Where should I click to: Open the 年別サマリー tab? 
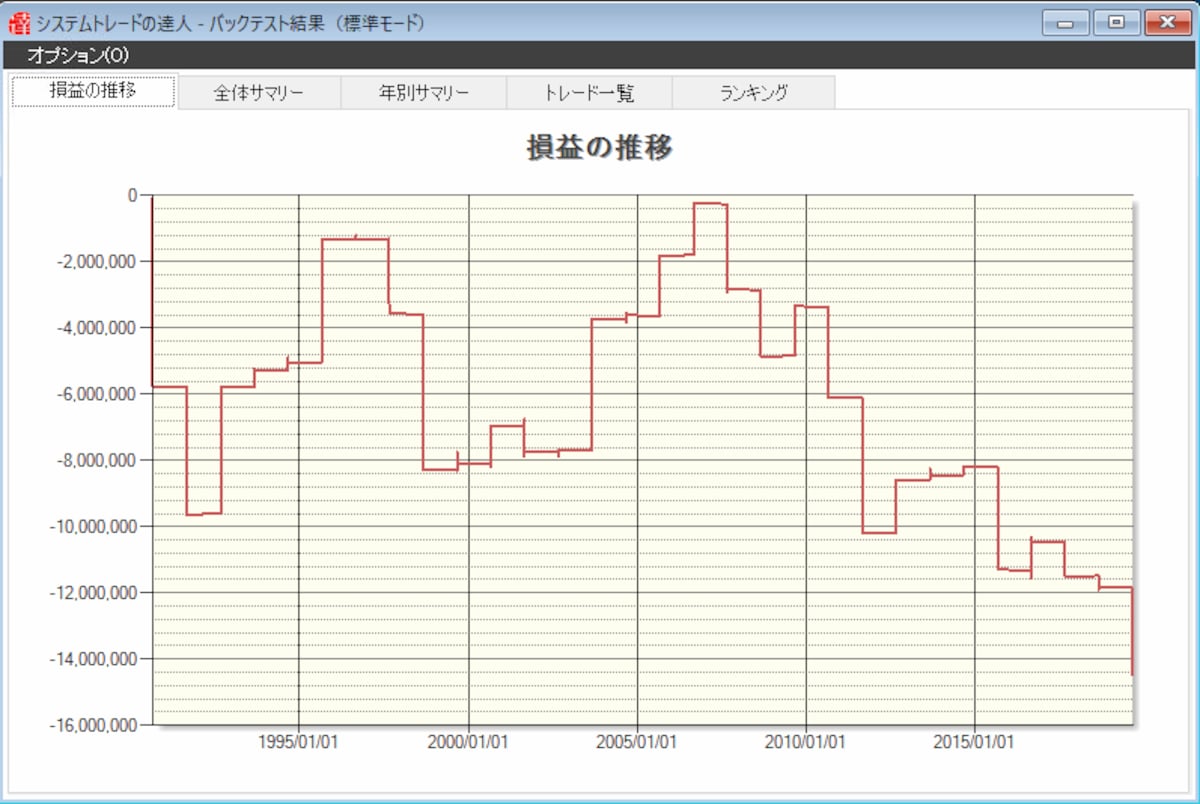coord(424,93)
